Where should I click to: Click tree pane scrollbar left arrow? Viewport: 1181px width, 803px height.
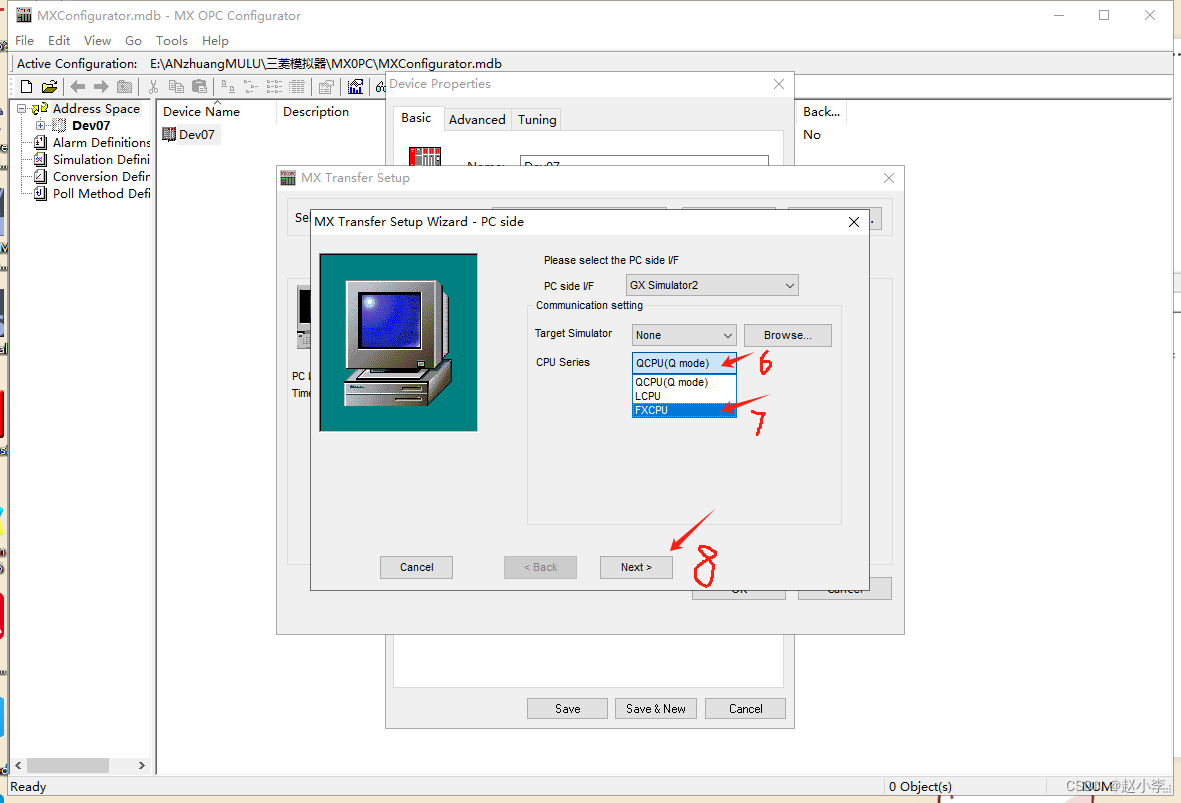pyautogui.click(x=18, y=765)
